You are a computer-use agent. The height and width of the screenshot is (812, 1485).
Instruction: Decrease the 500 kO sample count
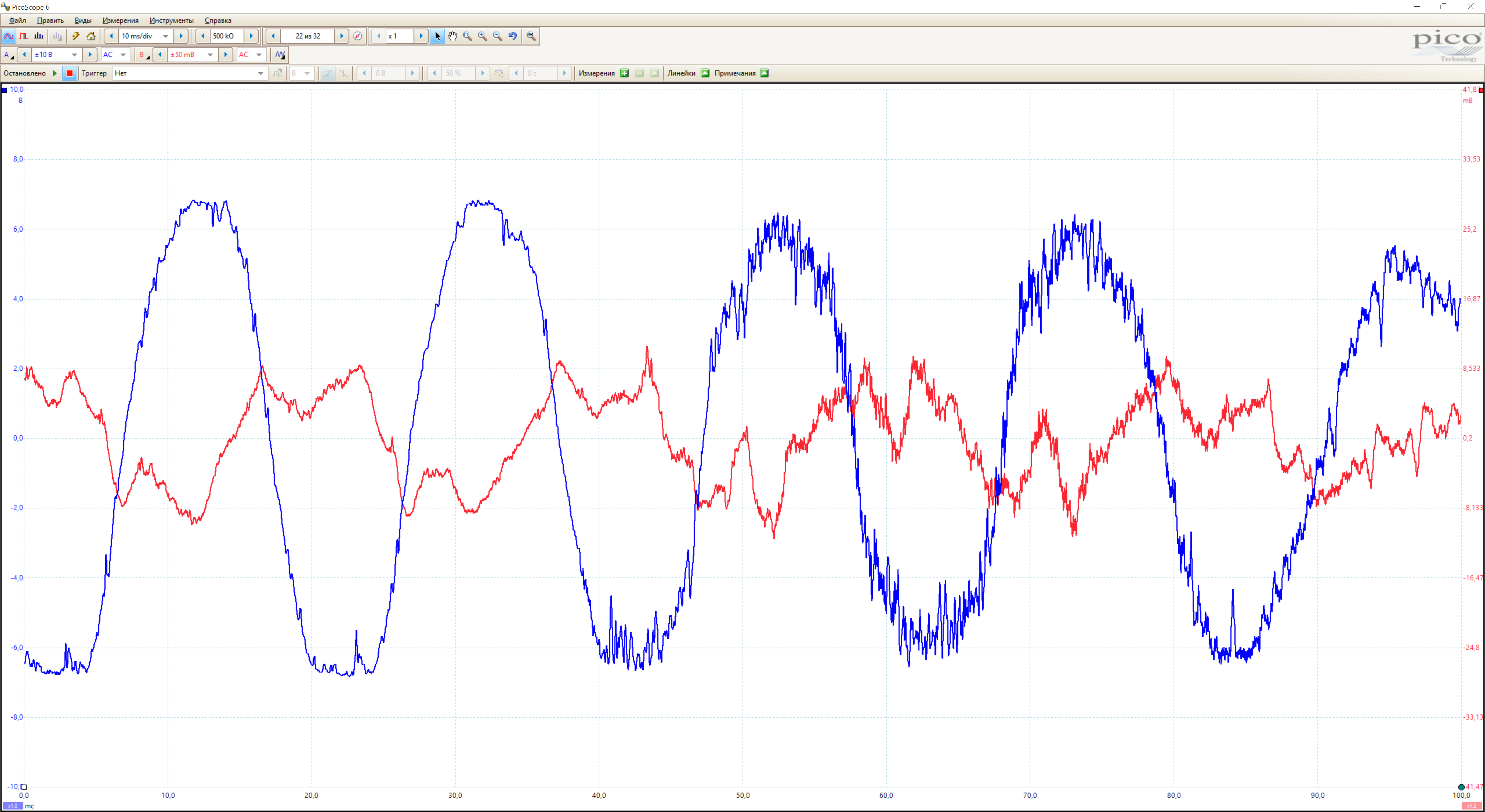click(203, 36)
